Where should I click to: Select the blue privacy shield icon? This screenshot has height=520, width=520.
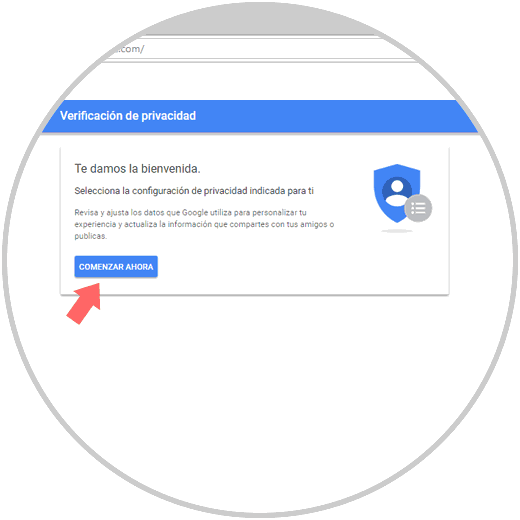point(397,193)
